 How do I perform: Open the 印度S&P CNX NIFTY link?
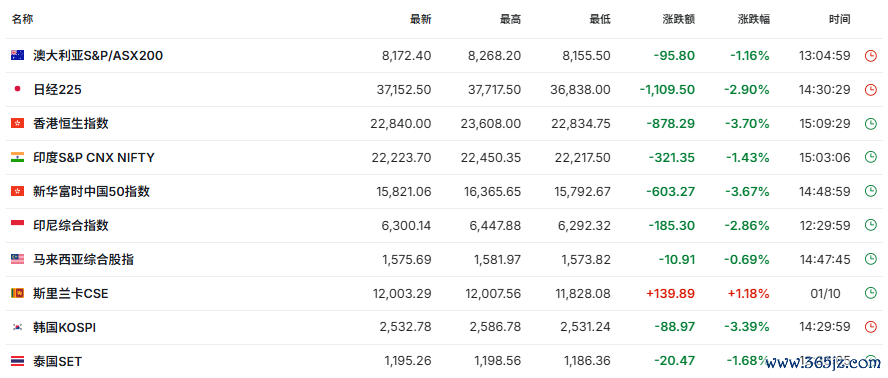[x=93, y=158]
